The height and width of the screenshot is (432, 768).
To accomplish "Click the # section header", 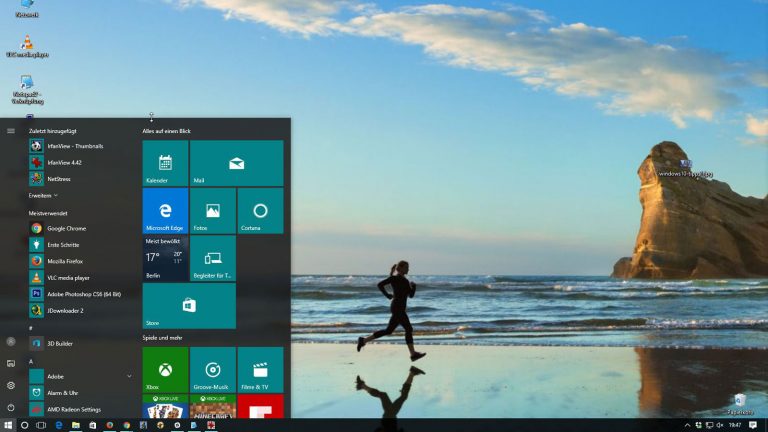I will tap(31, 328).
